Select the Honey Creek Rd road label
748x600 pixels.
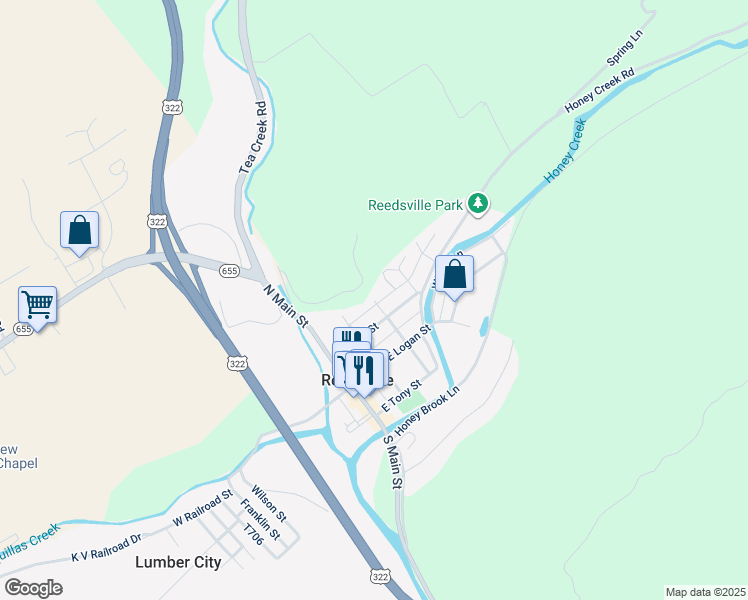pyautogui.click(x=600, y=90)
